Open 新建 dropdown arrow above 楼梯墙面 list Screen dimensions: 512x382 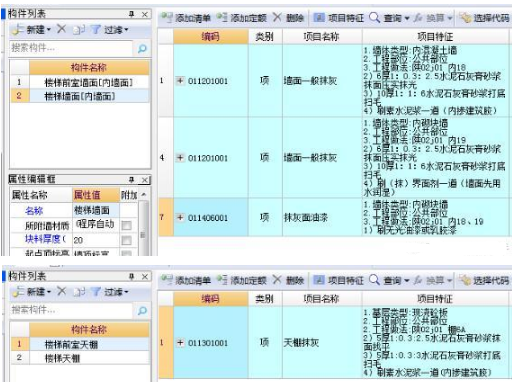click(x=49, y=30)
